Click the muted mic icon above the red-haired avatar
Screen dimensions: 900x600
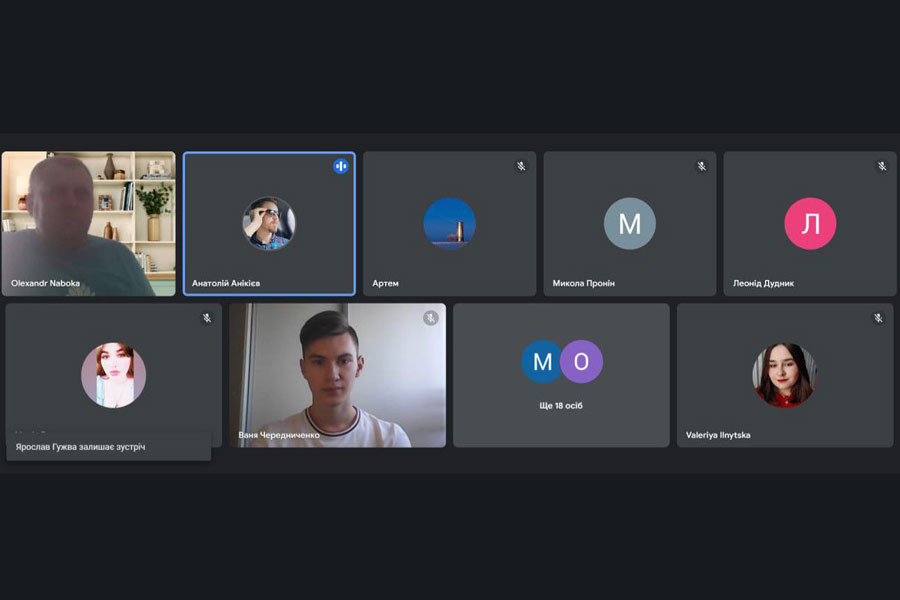click(207, 318)
